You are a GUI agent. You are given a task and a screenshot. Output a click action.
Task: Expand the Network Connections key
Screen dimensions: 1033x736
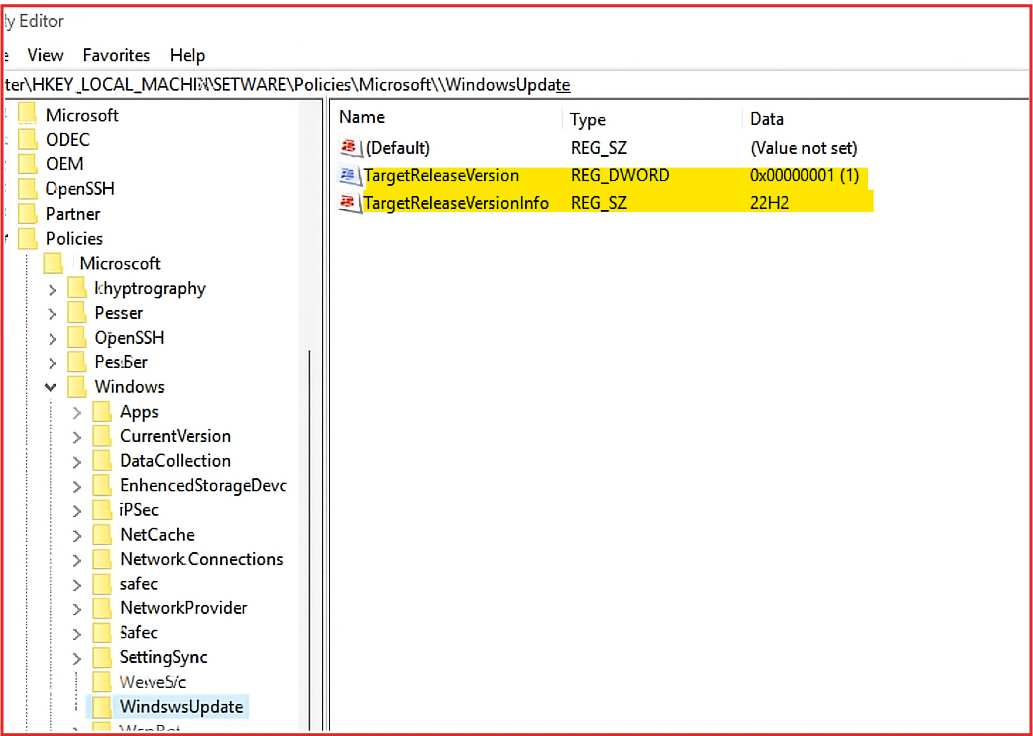point(77,561)
